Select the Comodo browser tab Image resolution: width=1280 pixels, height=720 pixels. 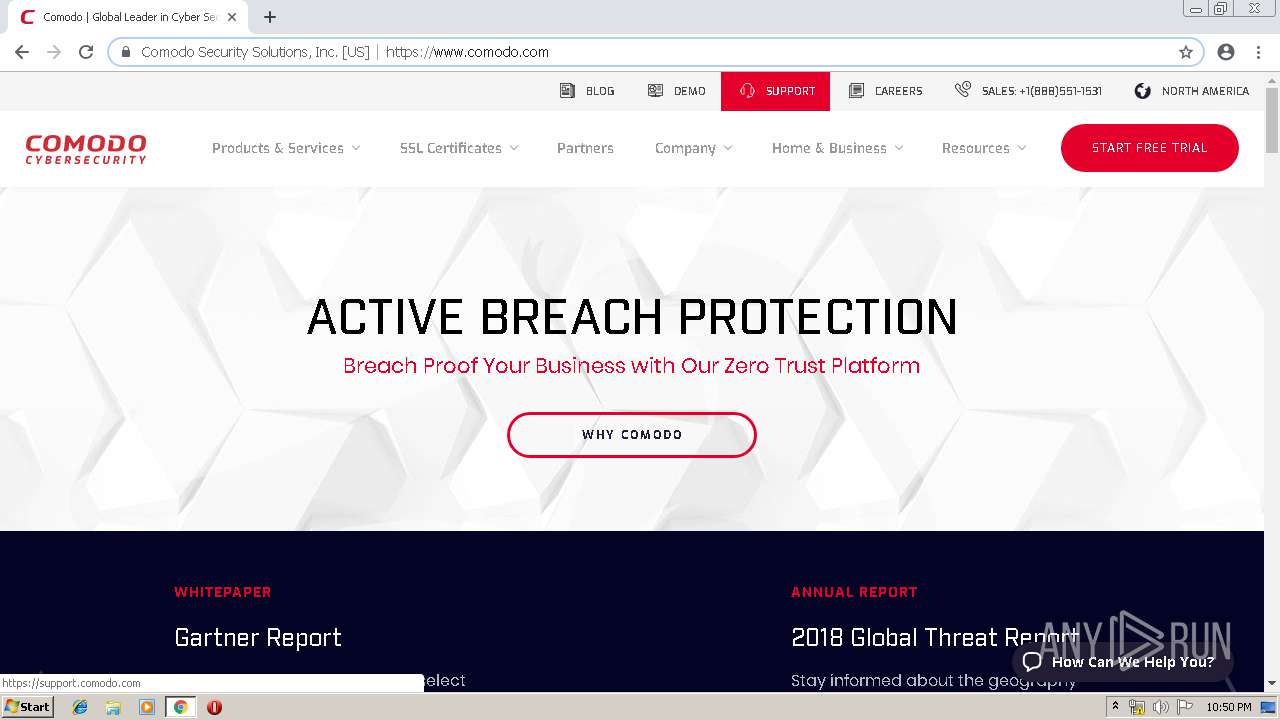tap(125, 17)
